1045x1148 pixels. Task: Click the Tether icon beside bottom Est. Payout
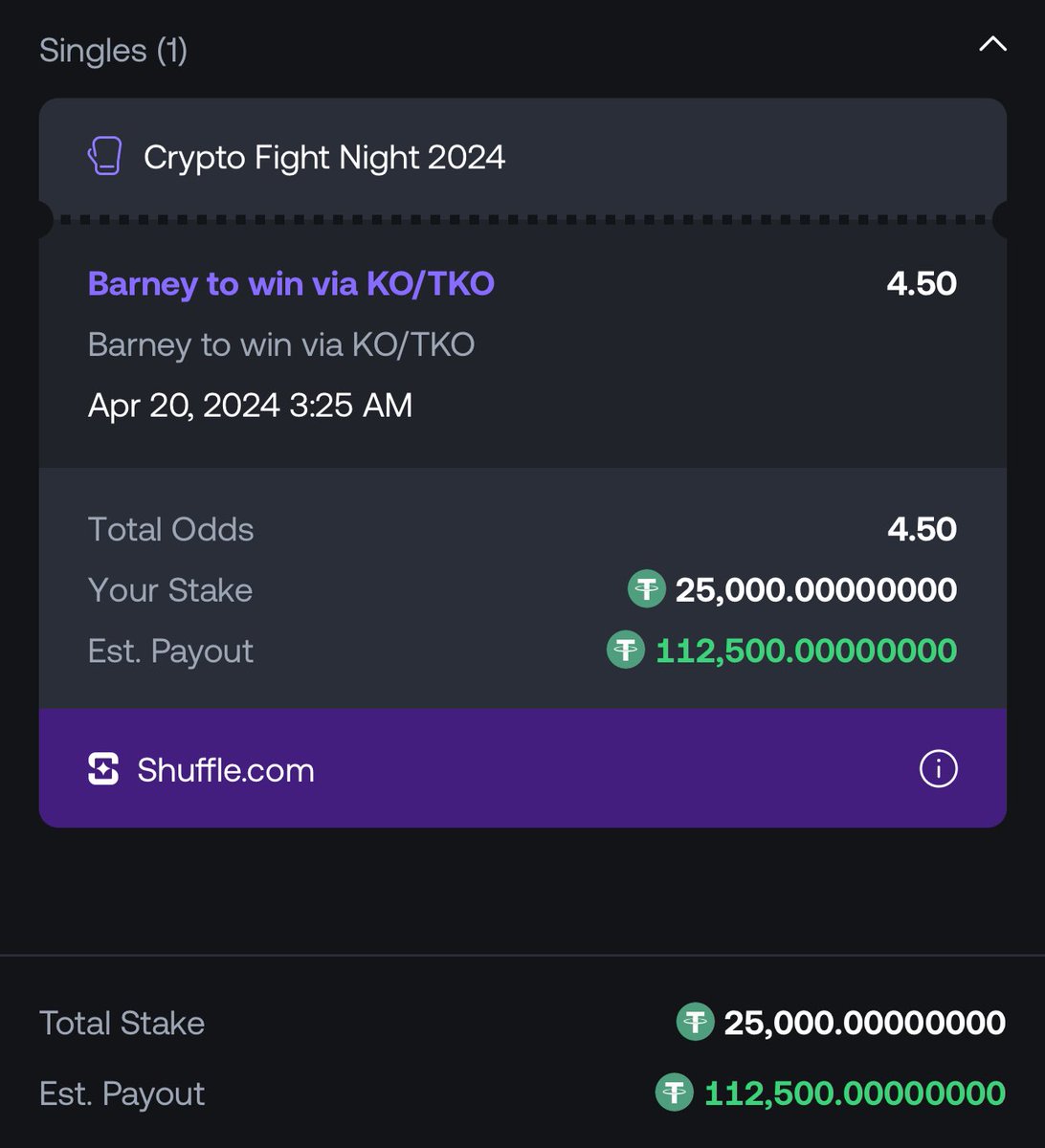[x=675, y=1093]
